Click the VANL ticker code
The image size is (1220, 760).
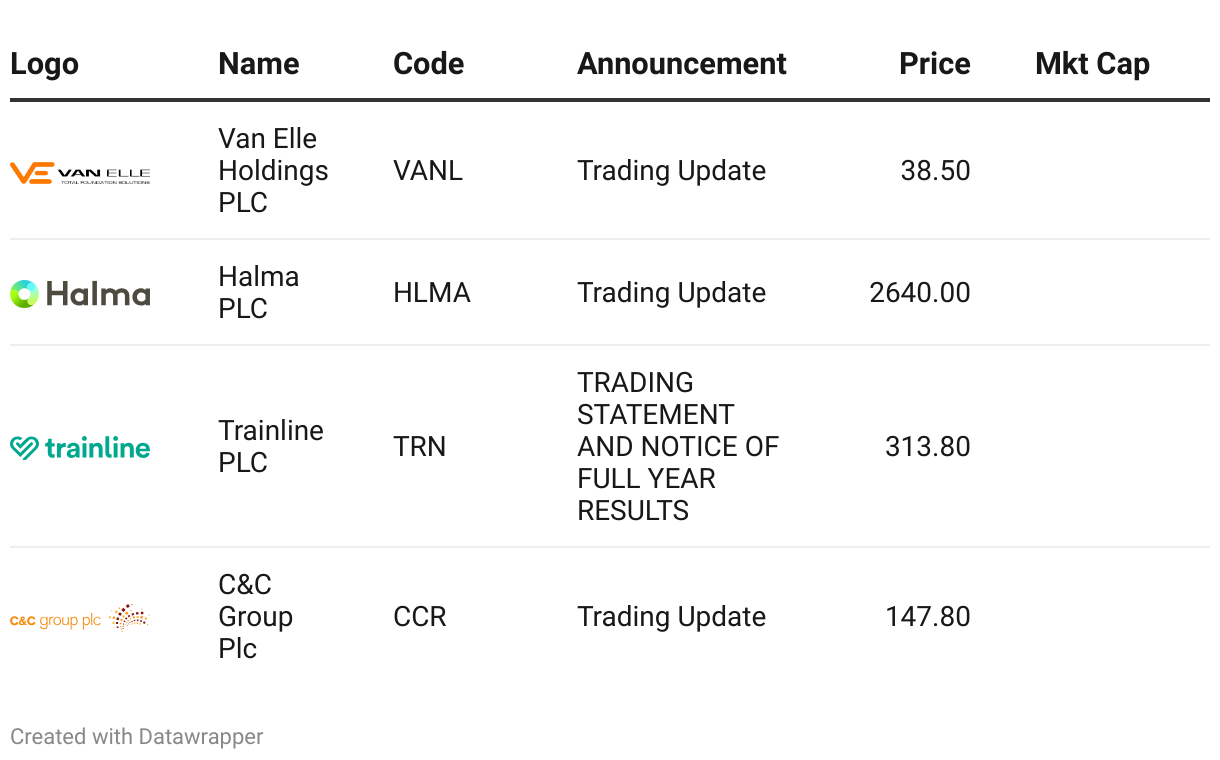point(428,171)
